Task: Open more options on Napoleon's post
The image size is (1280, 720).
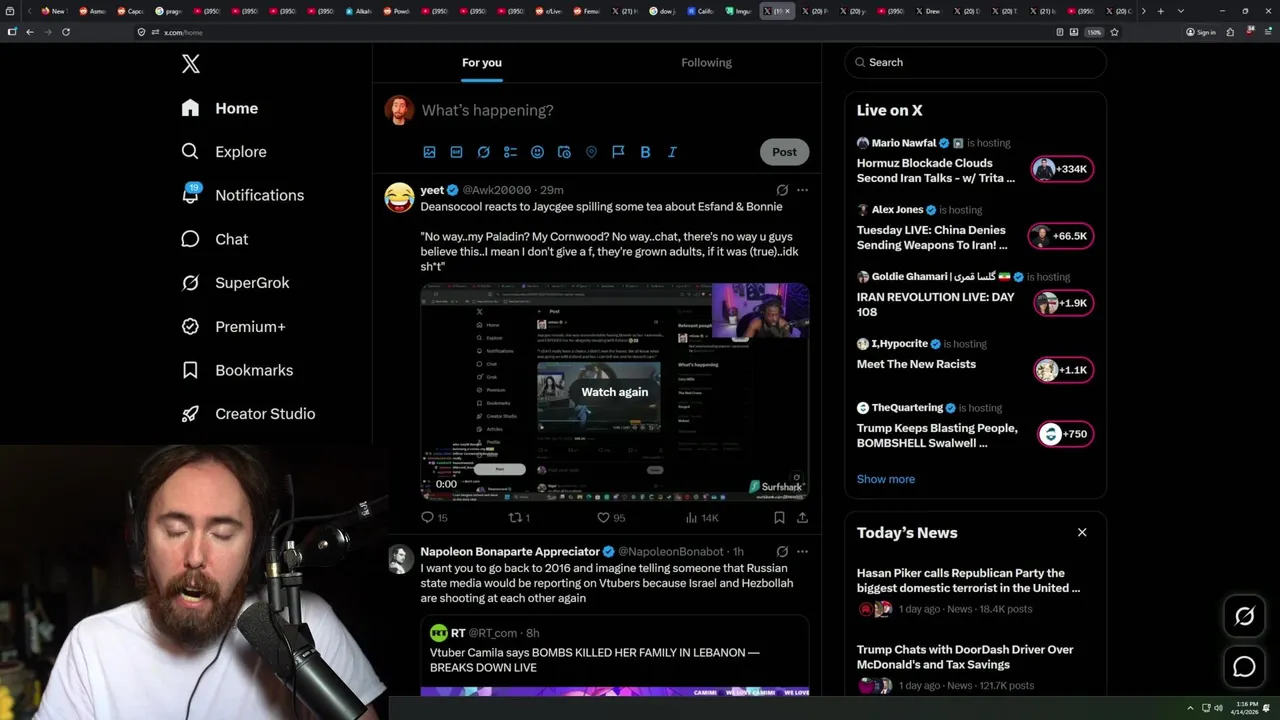Action: [x=802, y=552]
